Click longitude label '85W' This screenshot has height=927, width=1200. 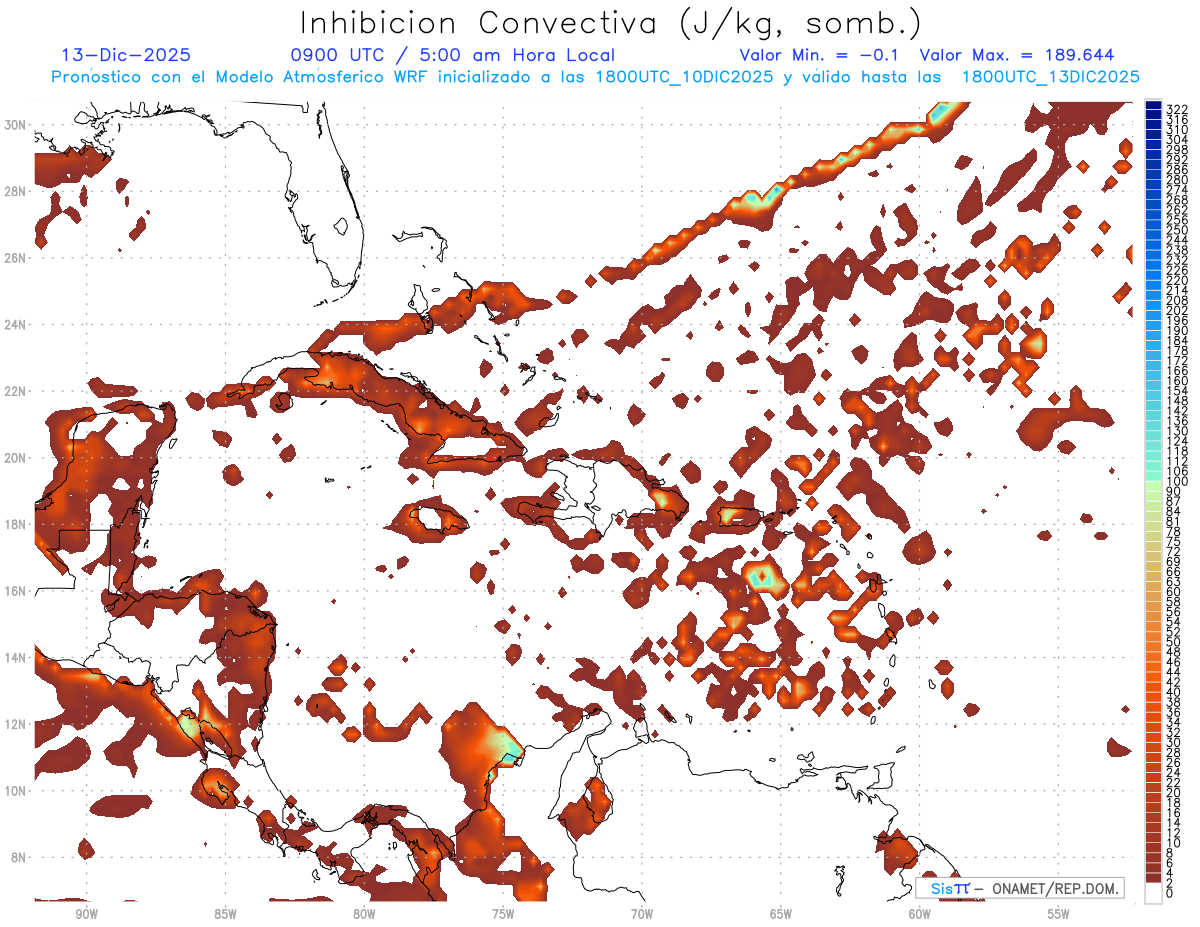(226, 914)
